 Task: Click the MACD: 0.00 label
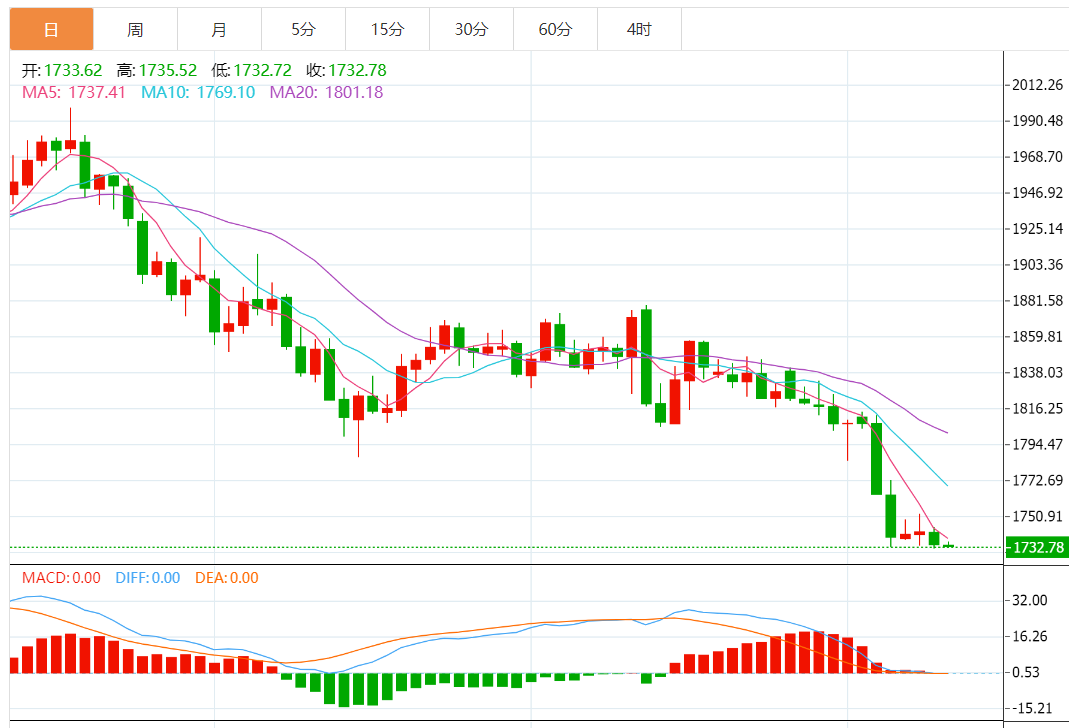click(61, 578)
